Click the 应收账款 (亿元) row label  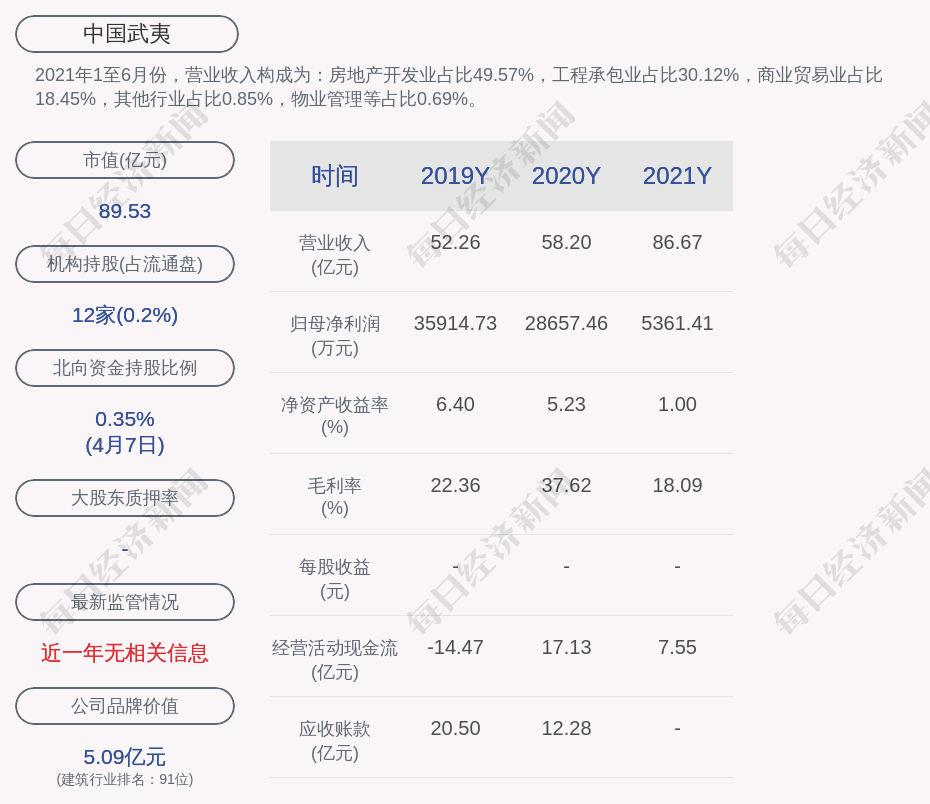pyautogui.click(x=335, y=741)
